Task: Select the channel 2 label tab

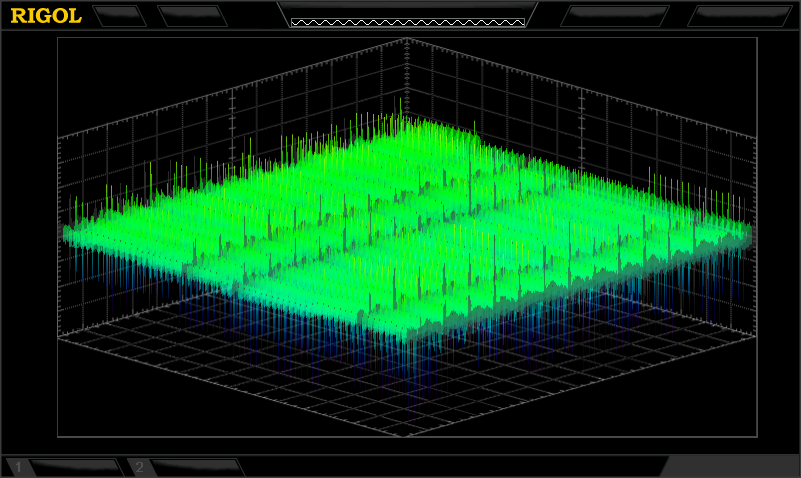Action: 186,467
